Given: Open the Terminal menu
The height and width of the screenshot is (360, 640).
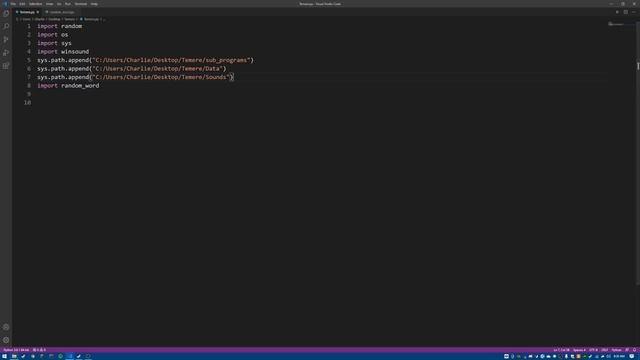Looking at the screenshot, I should (80, 4).
